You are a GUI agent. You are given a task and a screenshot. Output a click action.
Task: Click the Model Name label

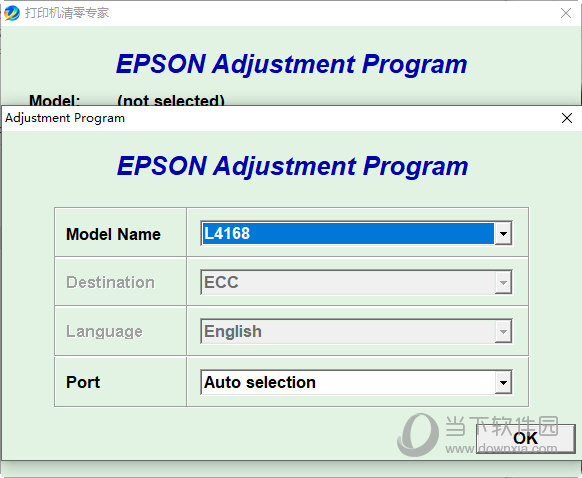pyautogui.click(x=113, y=234)
